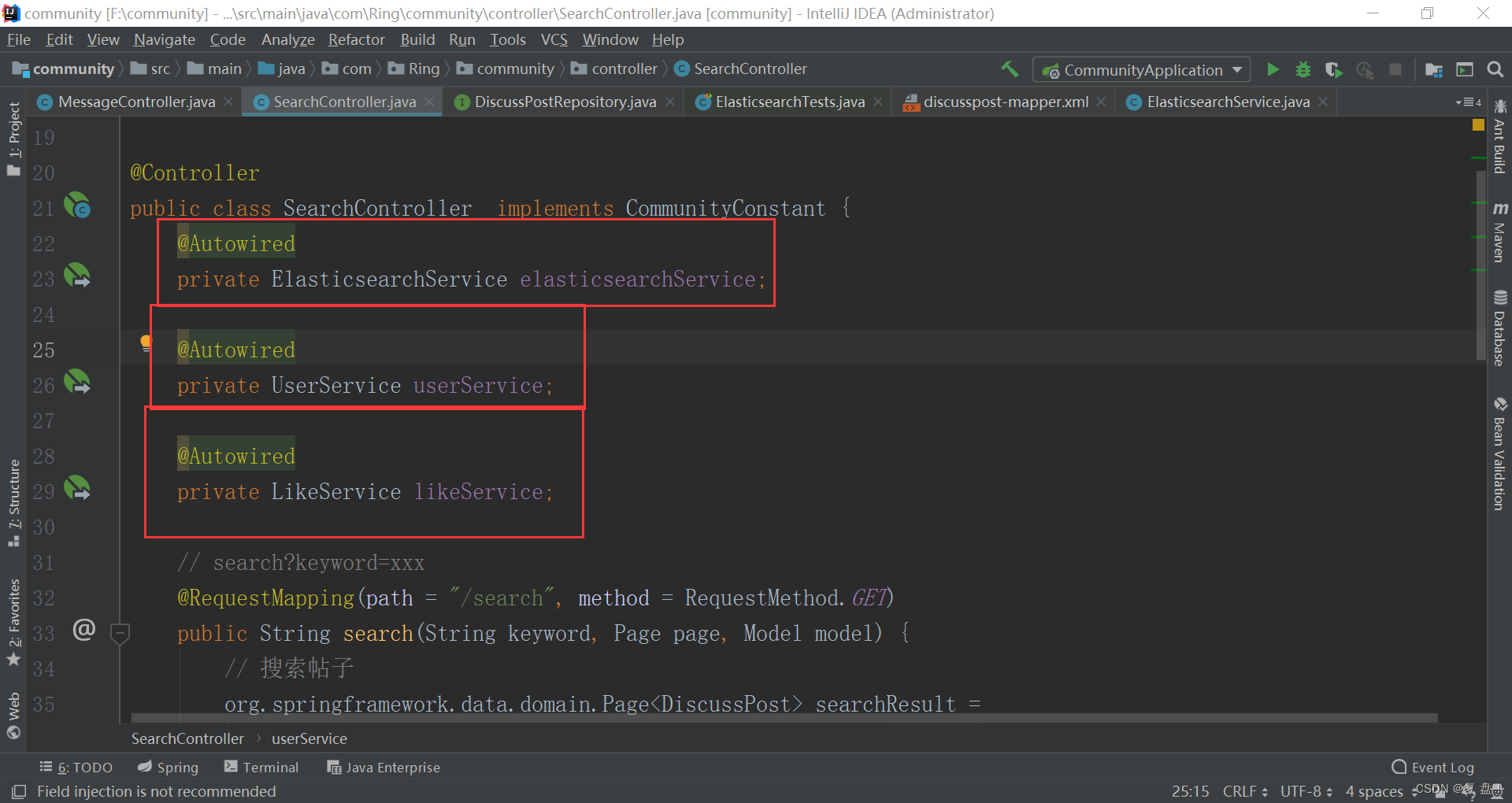
Task: Click the Ring package in navigation bar
Action: point(414,69)
